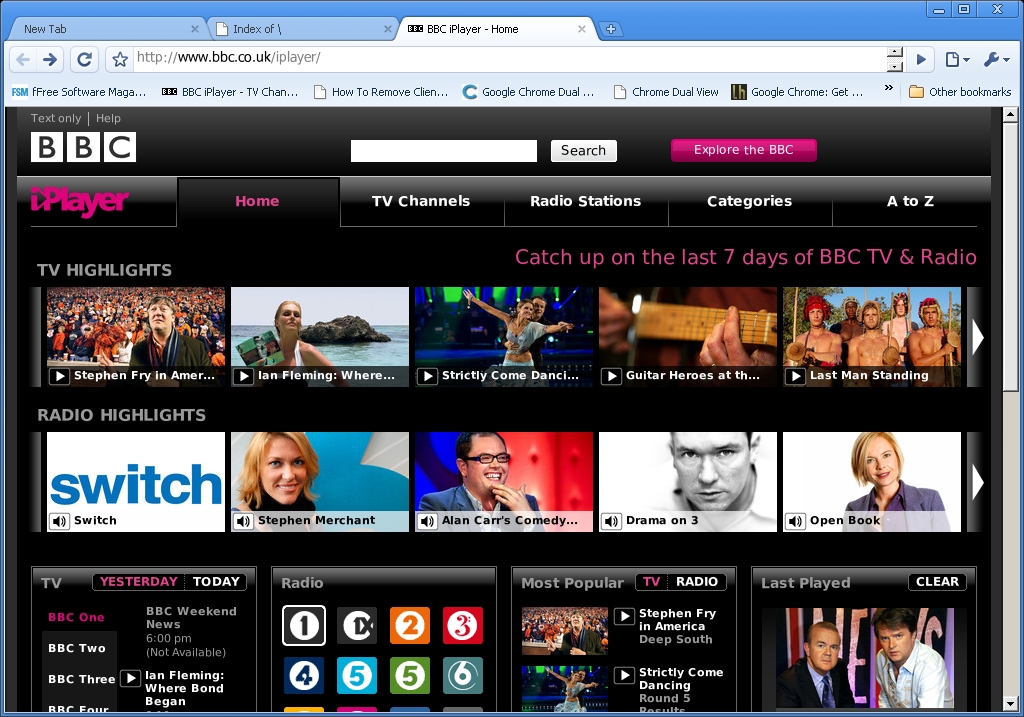1024x717 pixels.
Task: Click the scrollbar up arrow
Action: pyautogui.click(x=1010, y=115)
